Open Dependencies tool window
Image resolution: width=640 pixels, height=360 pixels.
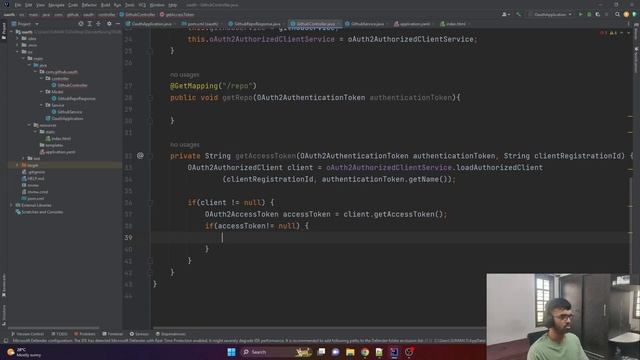click(x=171, y=334)
